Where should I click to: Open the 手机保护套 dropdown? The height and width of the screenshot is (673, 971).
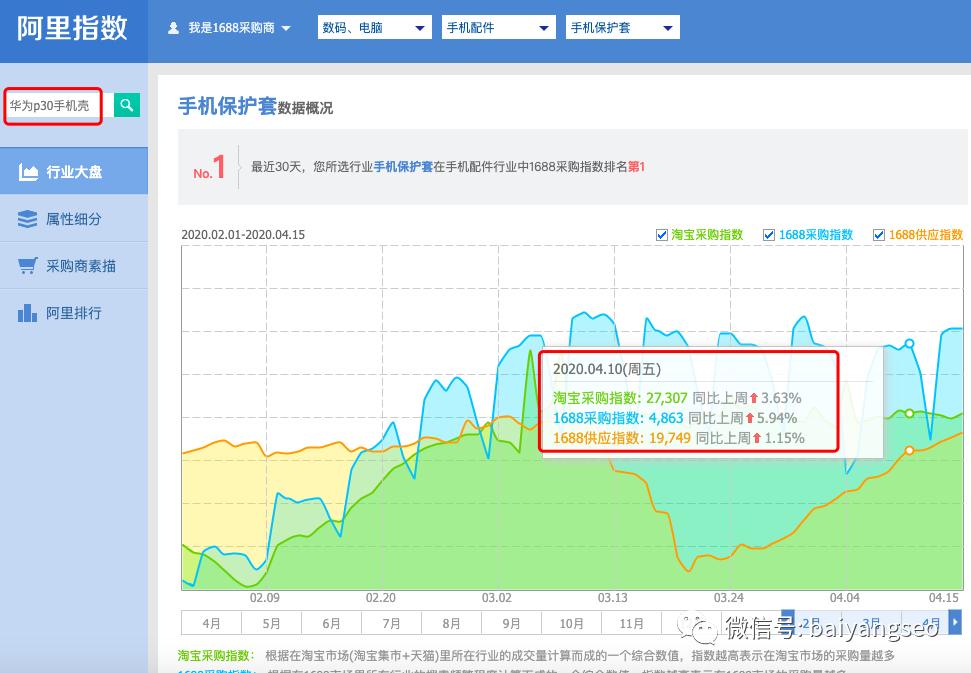[622, 27]
